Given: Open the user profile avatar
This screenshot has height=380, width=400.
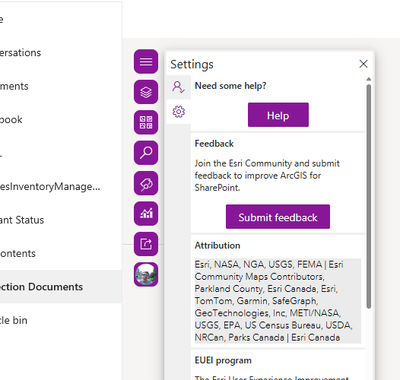Looking at the screenshot, I should (146, 274).
